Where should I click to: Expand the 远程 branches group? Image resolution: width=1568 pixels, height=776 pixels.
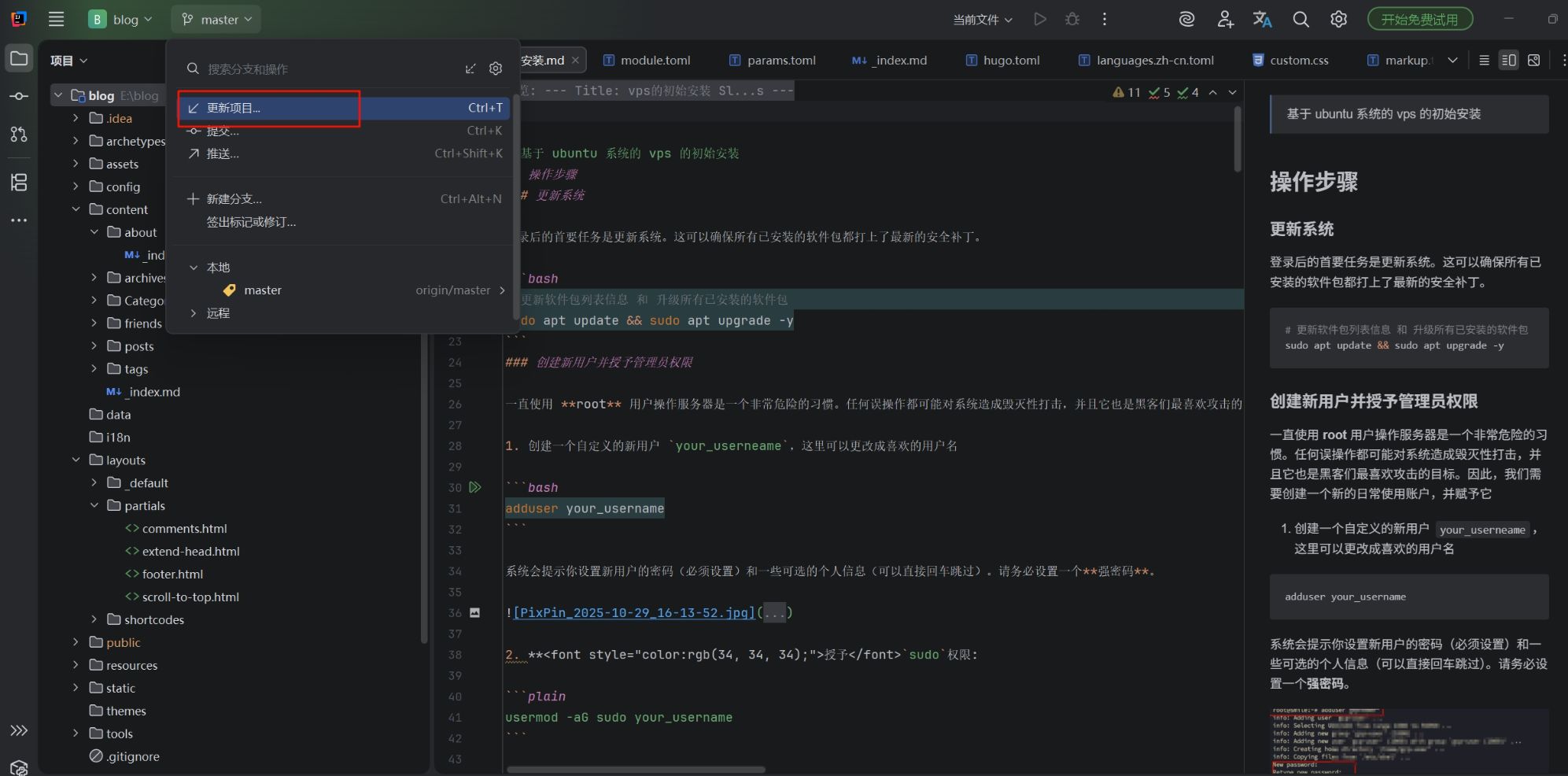194,313
